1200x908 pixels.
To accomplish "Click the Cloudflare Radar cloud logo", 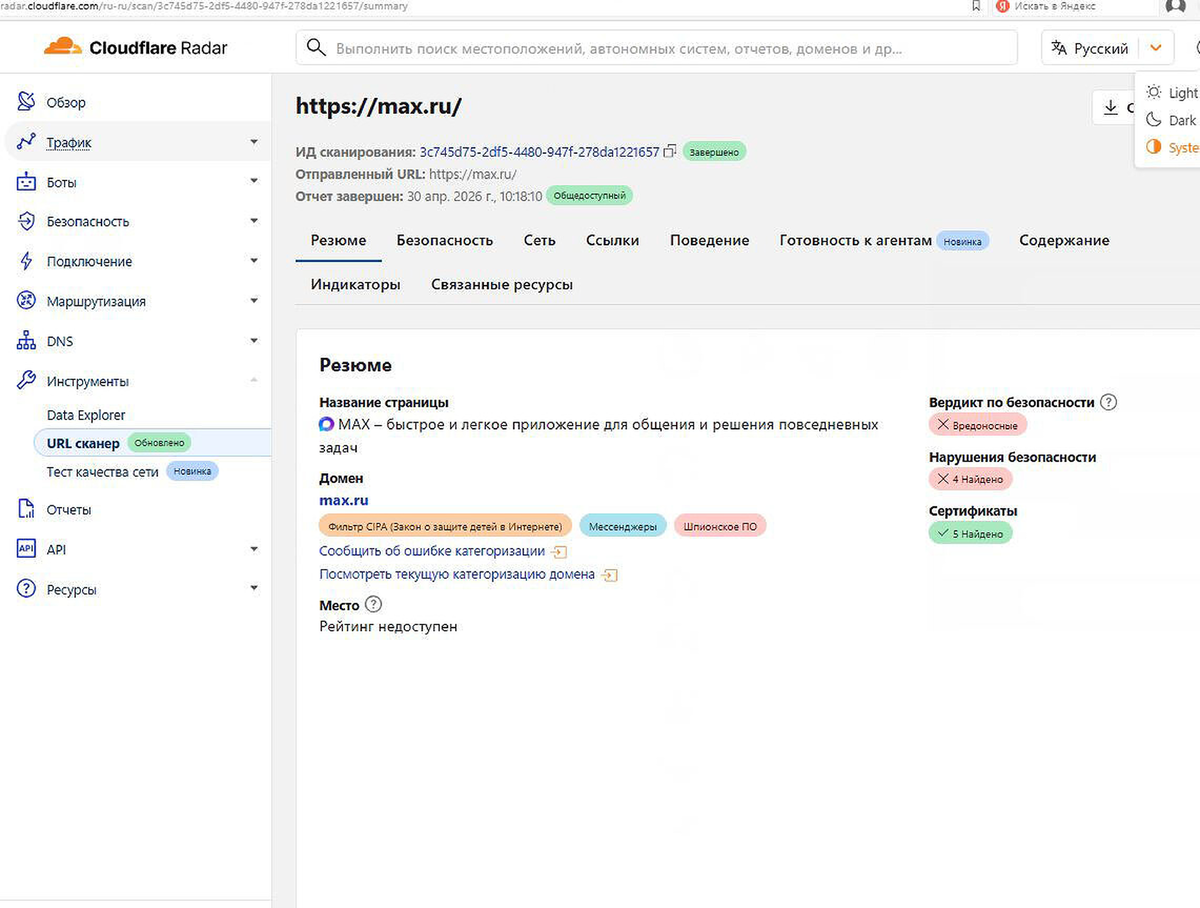I will 63,47.
